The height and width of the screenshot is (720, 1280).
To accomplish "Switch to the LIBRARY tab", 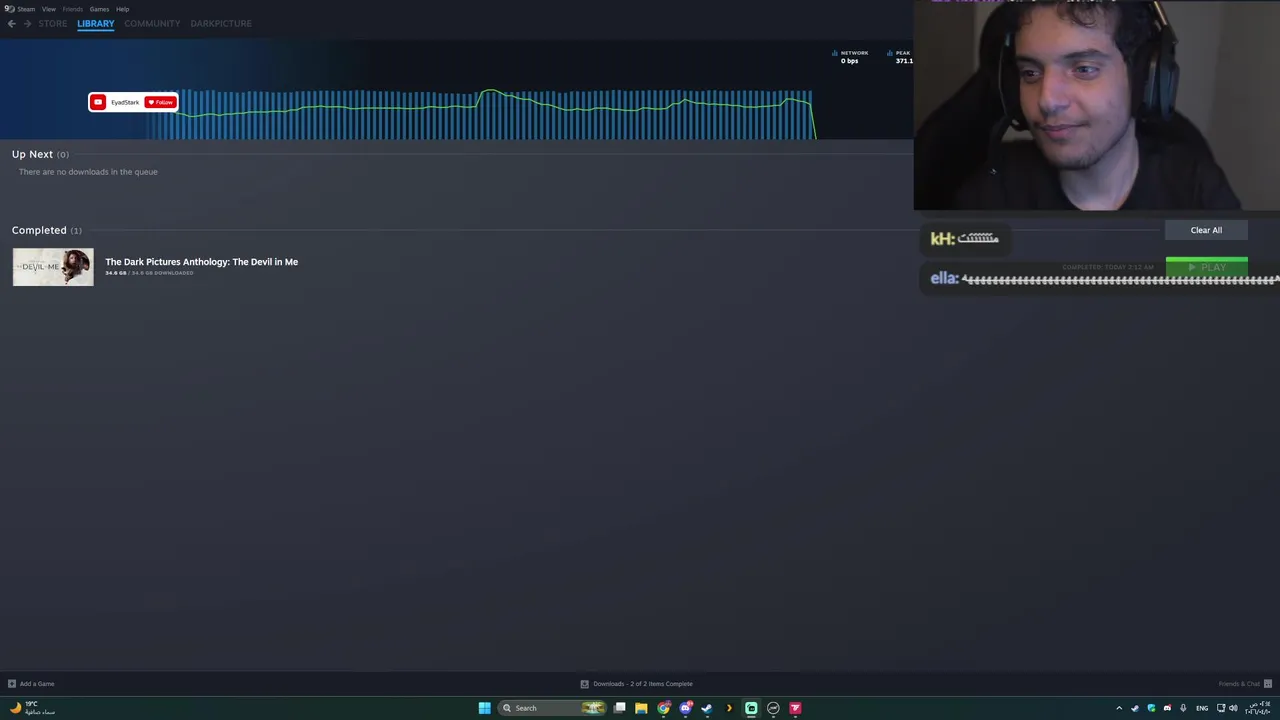I will coord(96,24).
